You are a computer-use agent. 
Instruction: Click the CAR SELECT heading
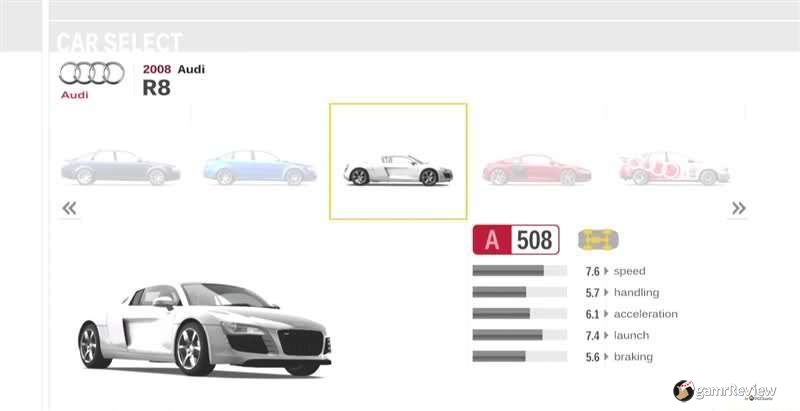(x=119, y=42)
